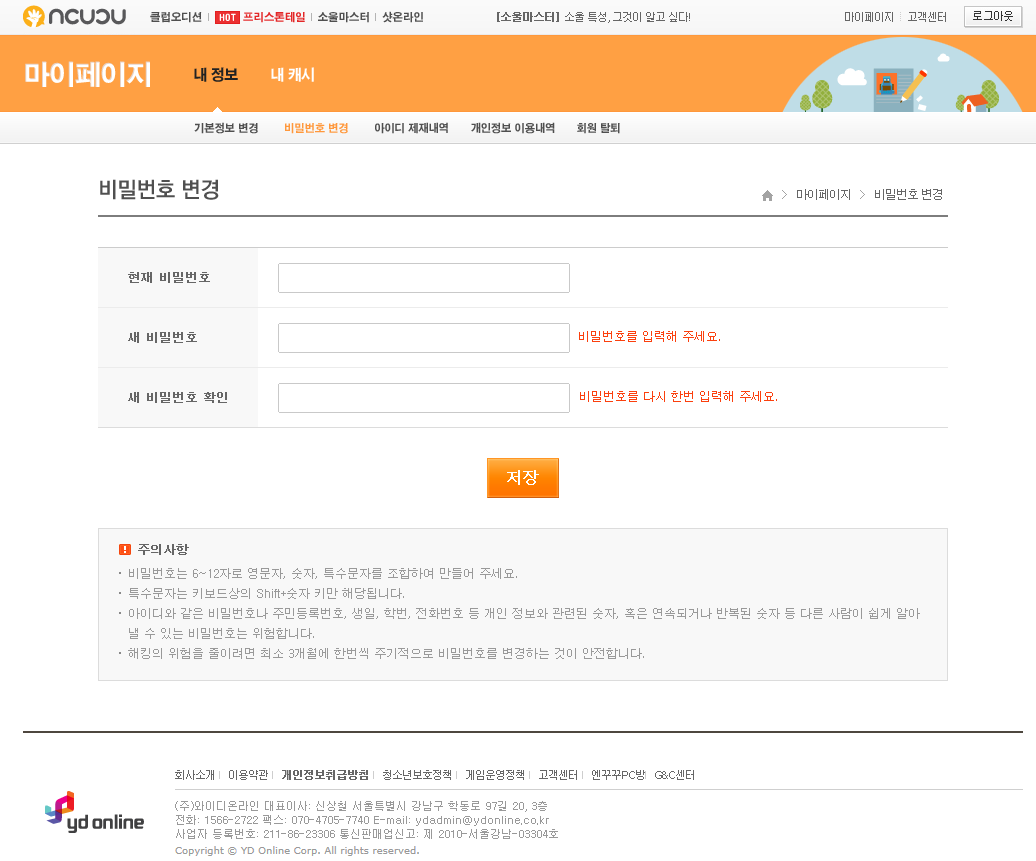Viewport: 1036px width, 861px height.
Task: Open the HOT 프리스톤테일 link
Action: [x=261, y=17]
